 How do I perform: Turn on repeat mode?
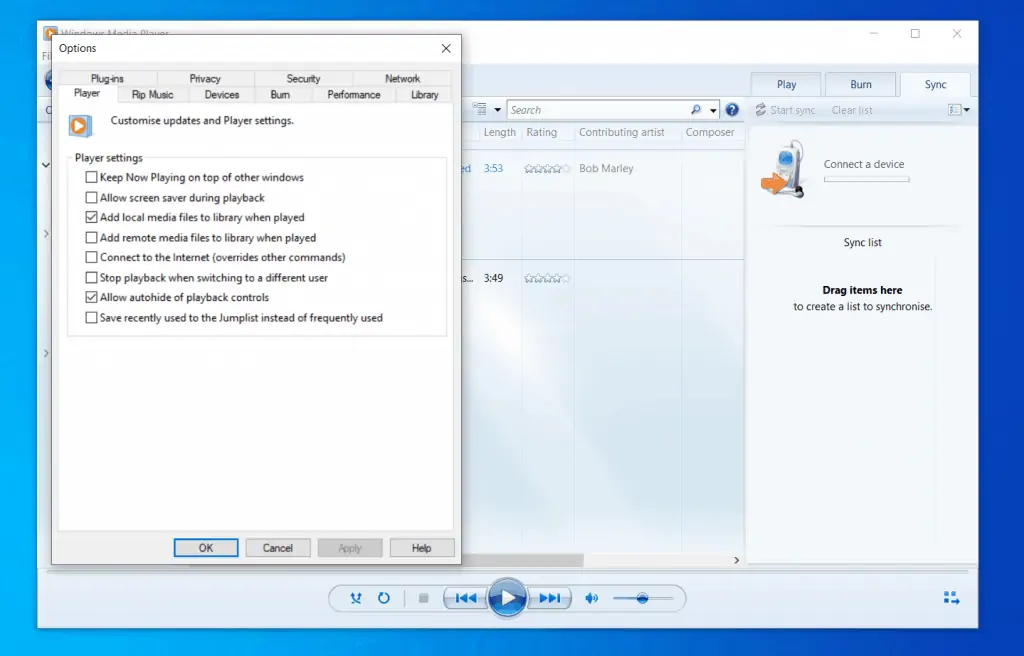tap(384, 598)
